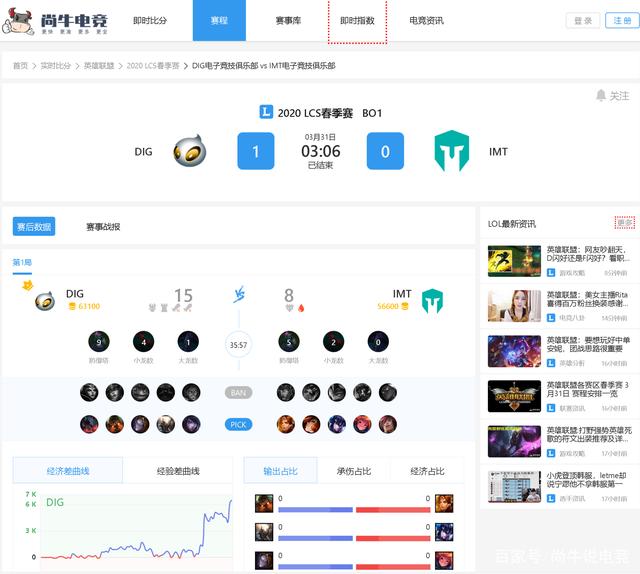This screenshot has width=640, height=574.
Task: Select the 赛后数据 tab
Action: click(x=34, y=227)
